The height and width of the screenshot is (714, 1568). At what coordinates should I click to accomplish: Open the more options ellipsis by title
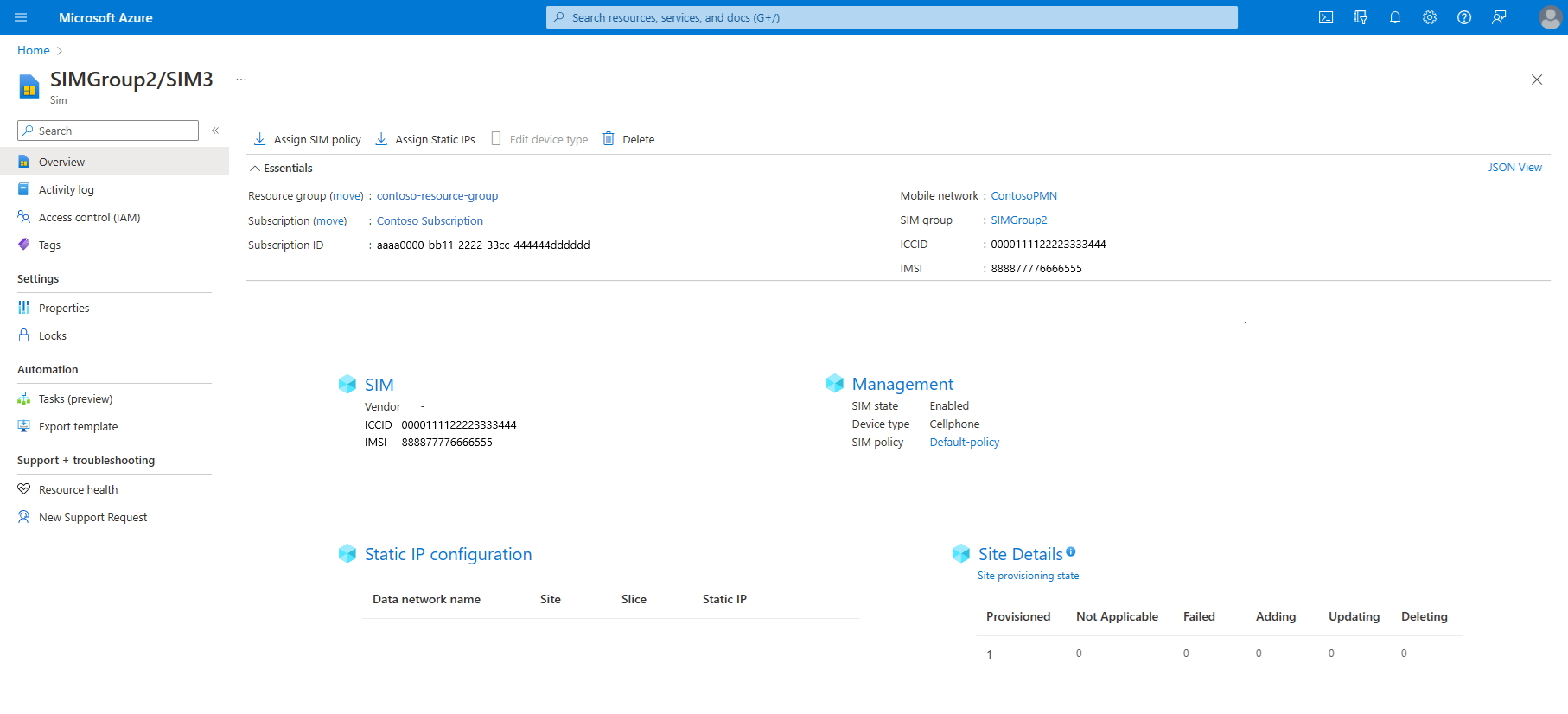click(241, 80)
